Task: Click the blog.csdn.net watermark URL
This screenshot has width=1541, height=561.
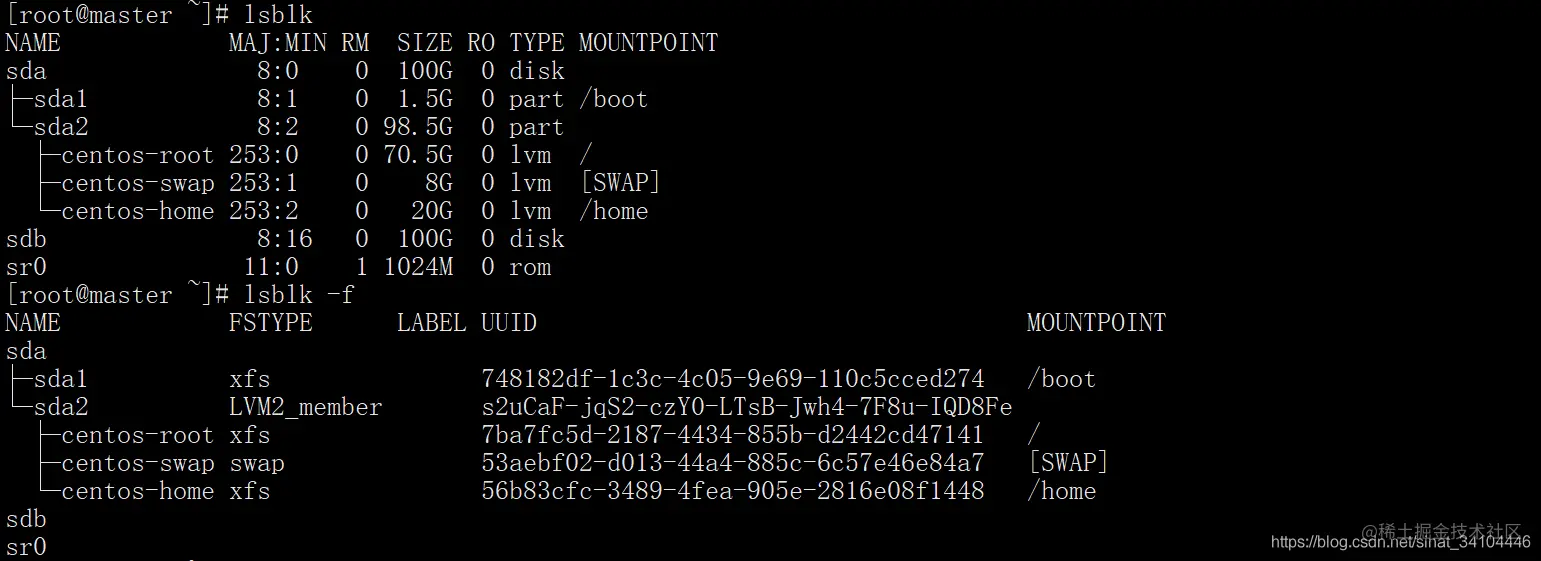Action: click(1400, 542)
